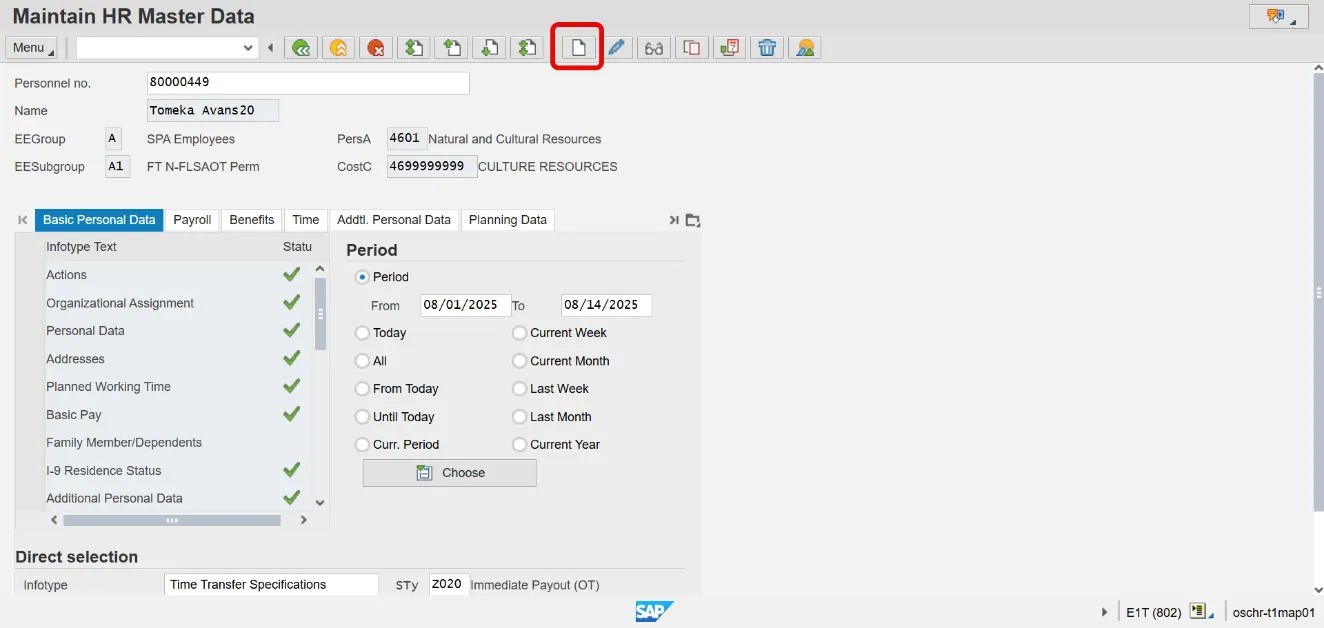Click the From date field

(x=464, y=306)
